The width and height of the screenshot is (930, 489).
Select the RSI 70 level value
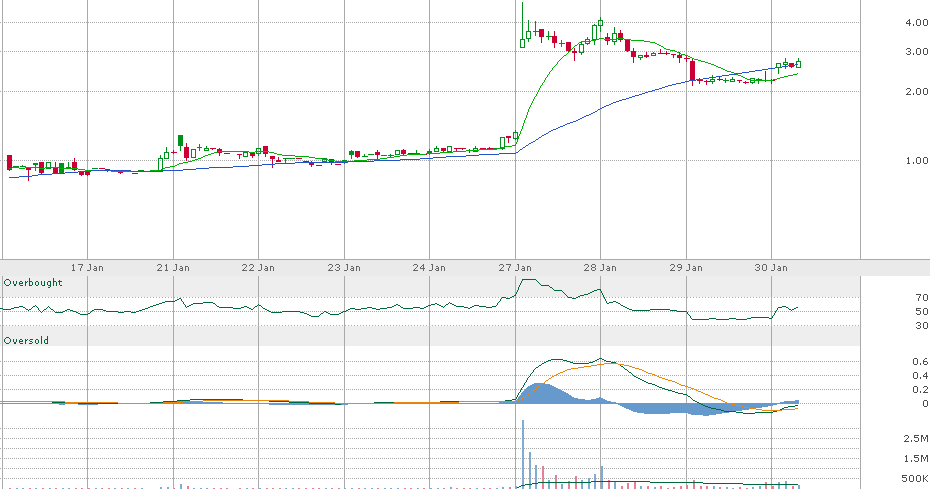pyautogui.click(x=922, y=297)
